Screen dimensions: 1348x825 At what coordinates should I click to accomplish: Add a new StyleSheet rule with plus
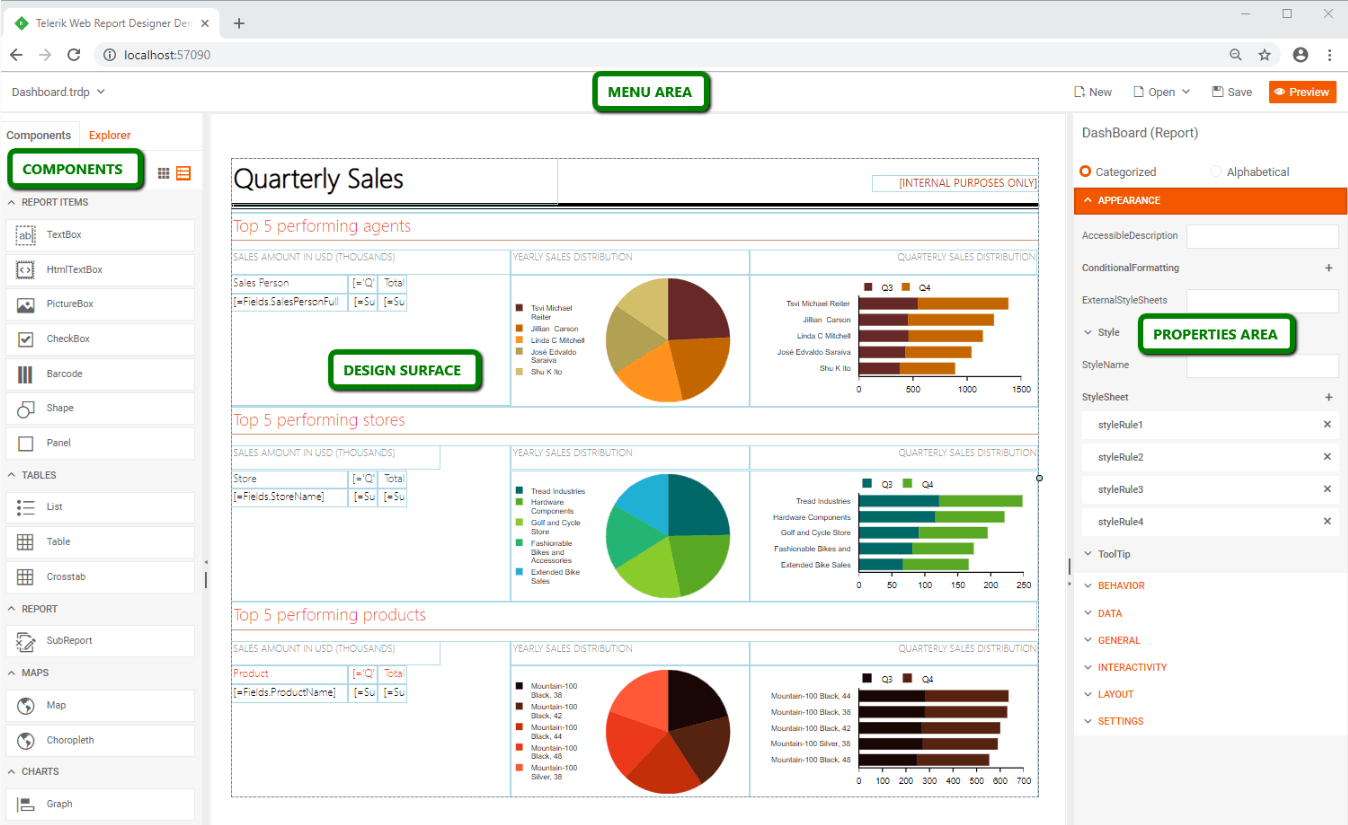(x=1329, y=397)
